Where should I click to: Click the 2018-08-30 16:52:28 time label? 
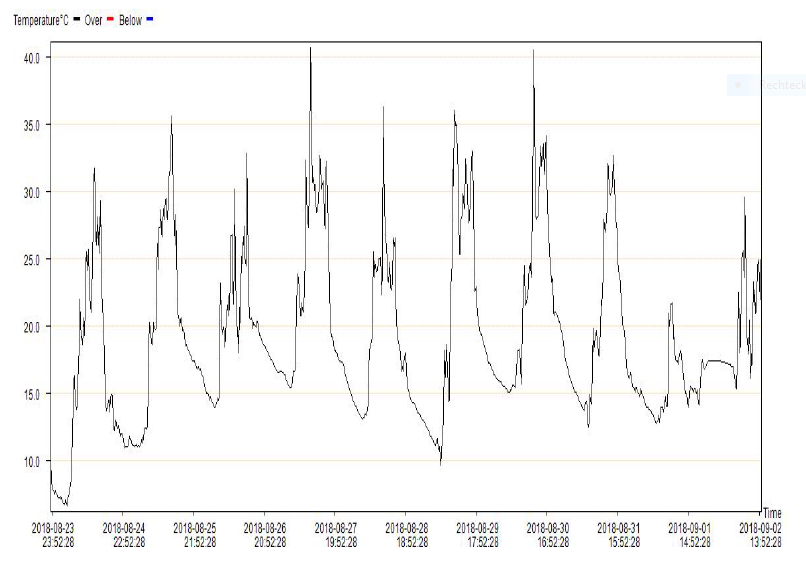548,535
